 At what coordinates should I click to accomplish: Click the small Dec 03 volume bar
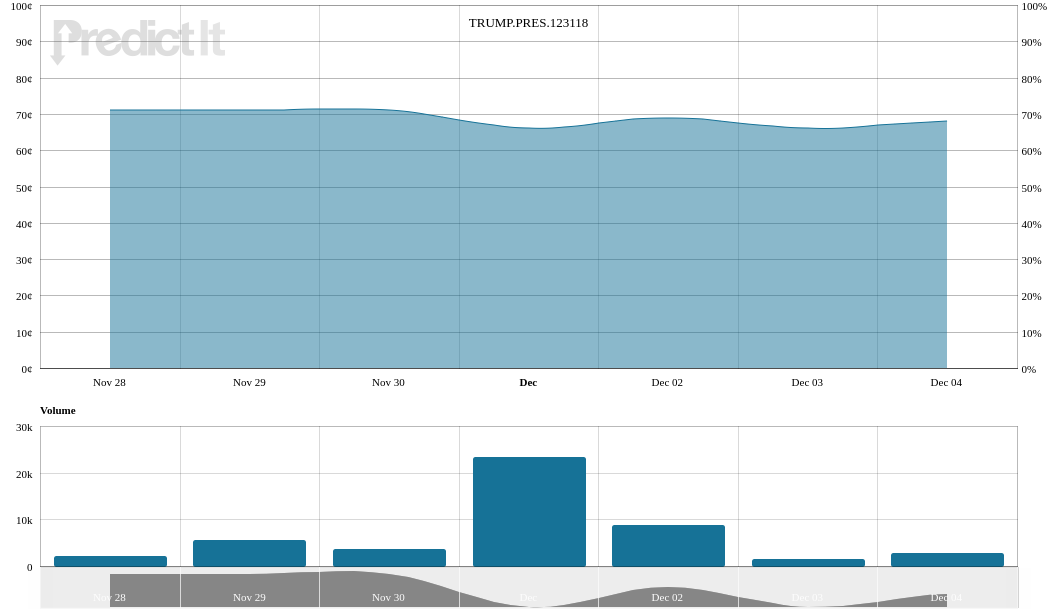808,563
